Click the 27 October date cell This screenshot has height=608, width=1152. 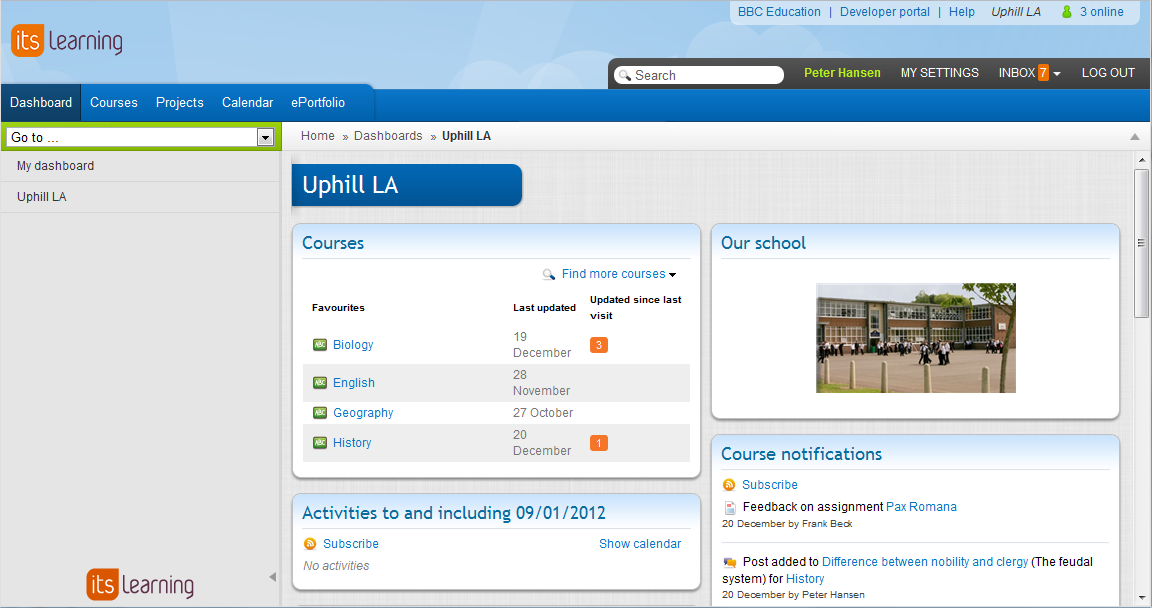543,413
